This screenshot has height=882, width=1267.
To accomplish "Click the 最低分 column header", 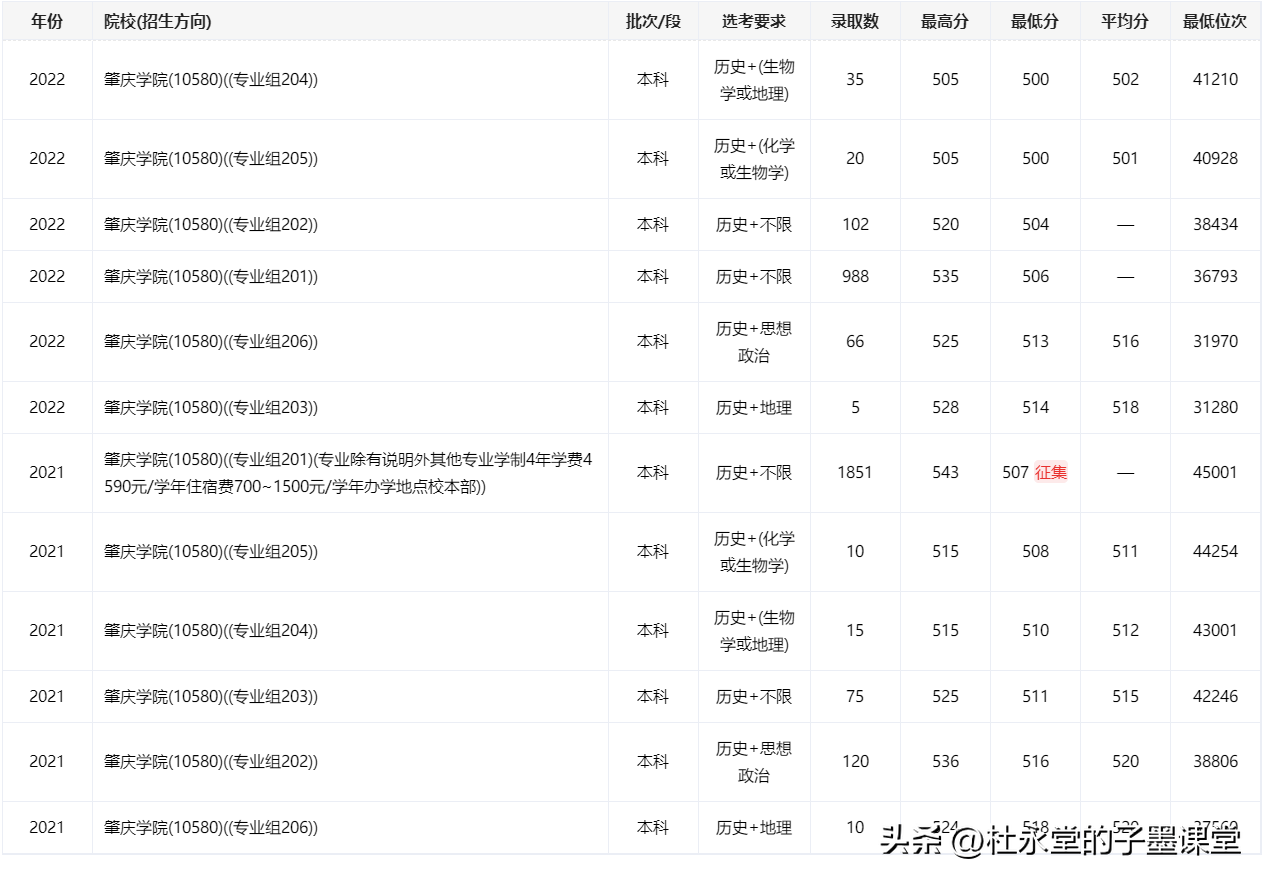I will pos(1035,21).
